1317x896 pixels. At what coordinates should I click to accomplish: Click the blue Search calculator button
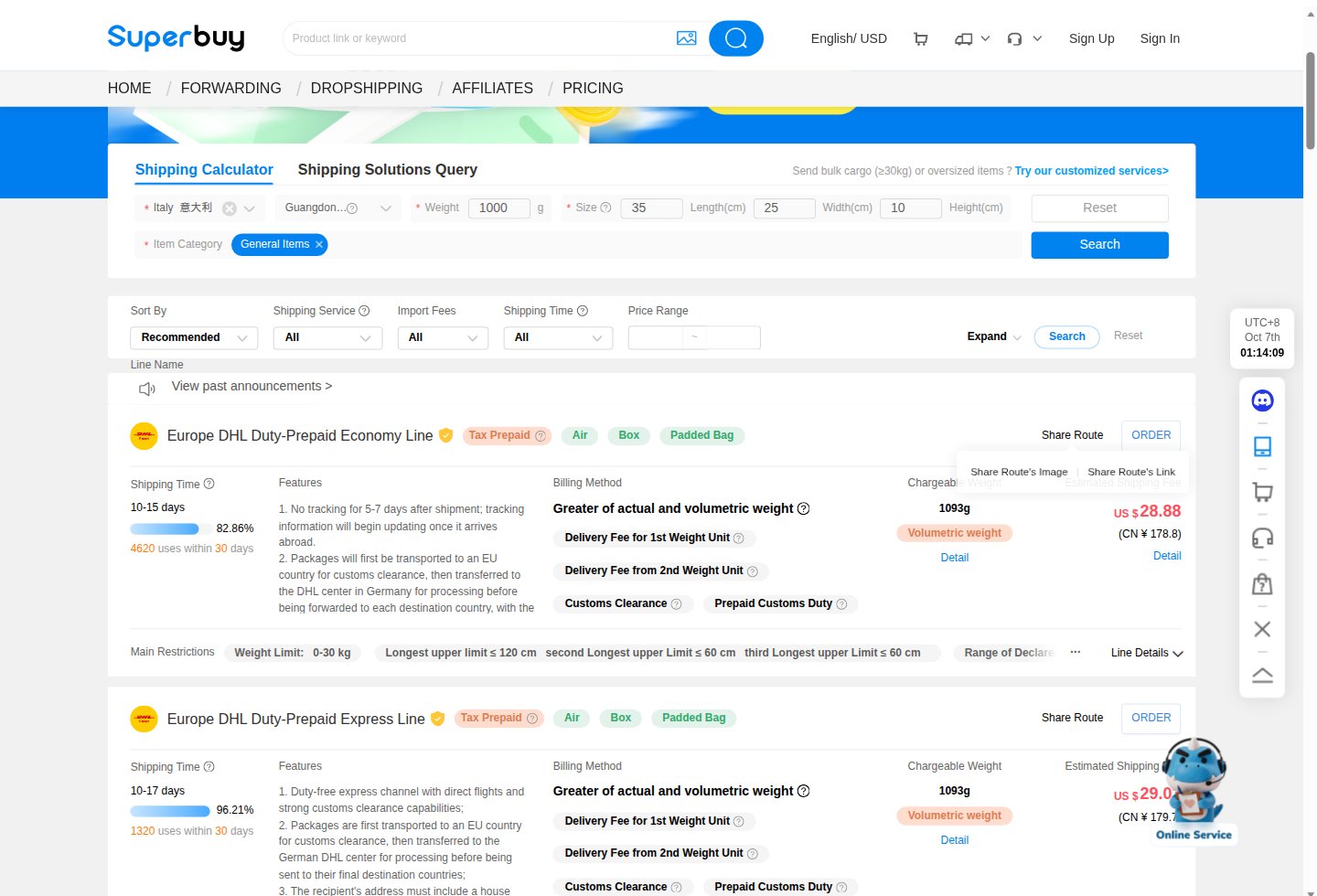pyautogui.click(x=1099, y=245)
